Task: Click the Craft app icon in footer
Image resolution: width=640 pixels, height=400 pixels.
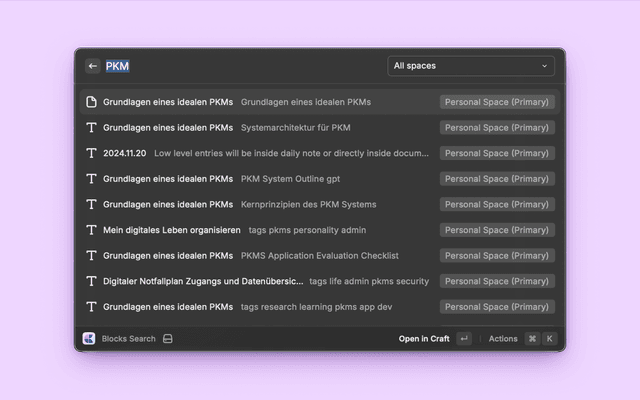Action: [89, 339]
